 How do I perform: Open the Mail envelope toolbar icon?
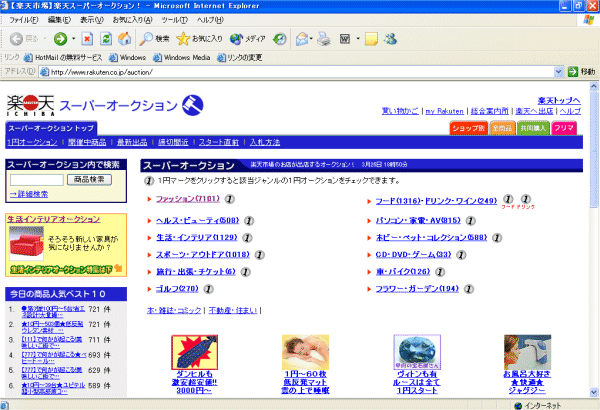click(x=302, y=39)
